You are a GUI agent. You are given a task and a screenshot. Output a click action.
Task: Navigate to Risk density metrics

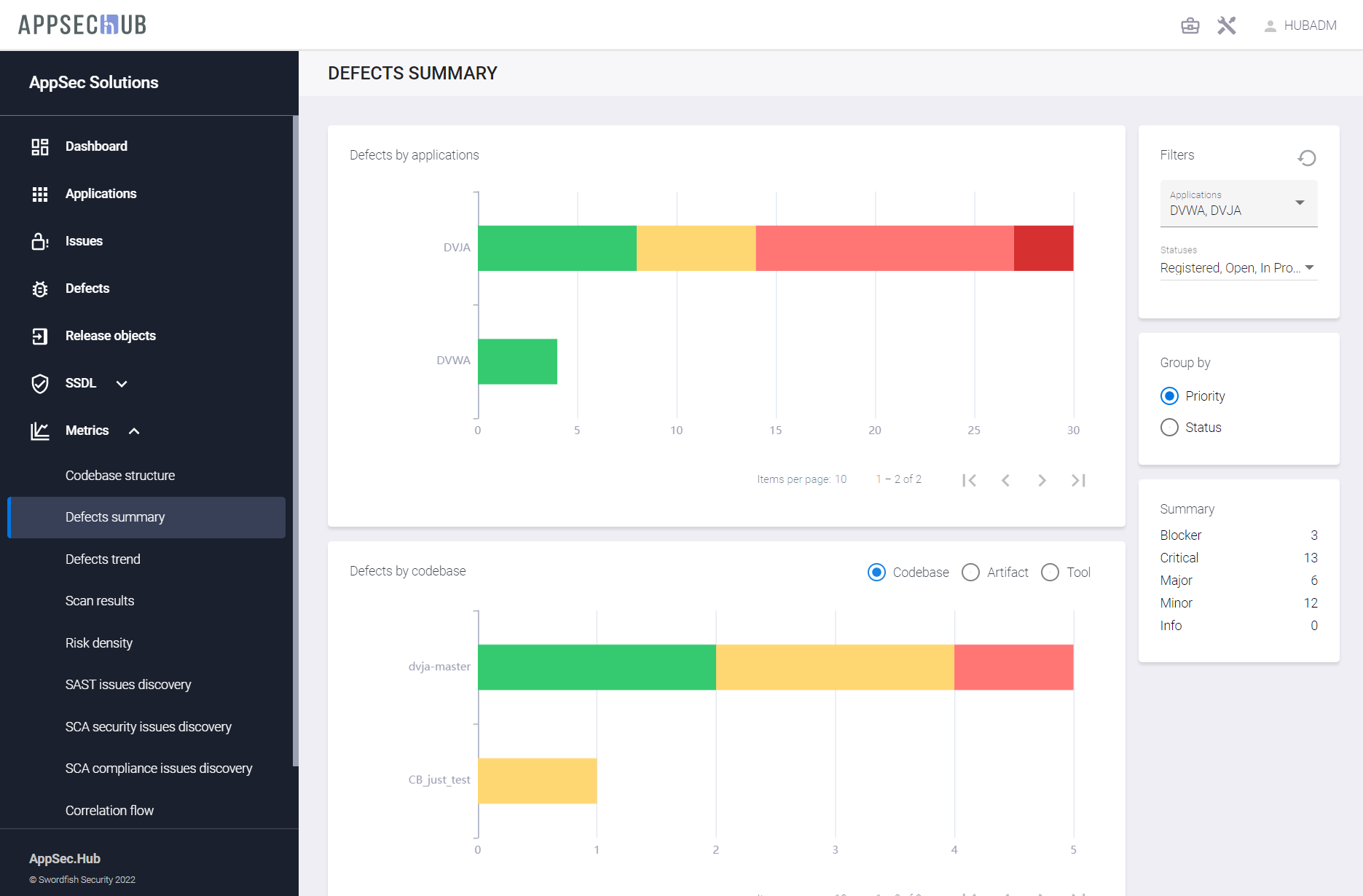point(99,643)
